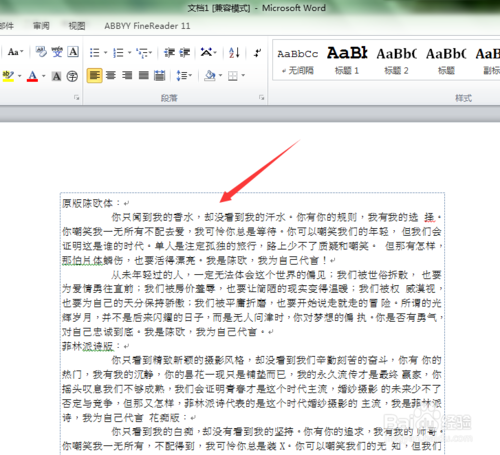
Task: Open the Paragraph (段落) dialog launcher
Action: pos(261,98)
